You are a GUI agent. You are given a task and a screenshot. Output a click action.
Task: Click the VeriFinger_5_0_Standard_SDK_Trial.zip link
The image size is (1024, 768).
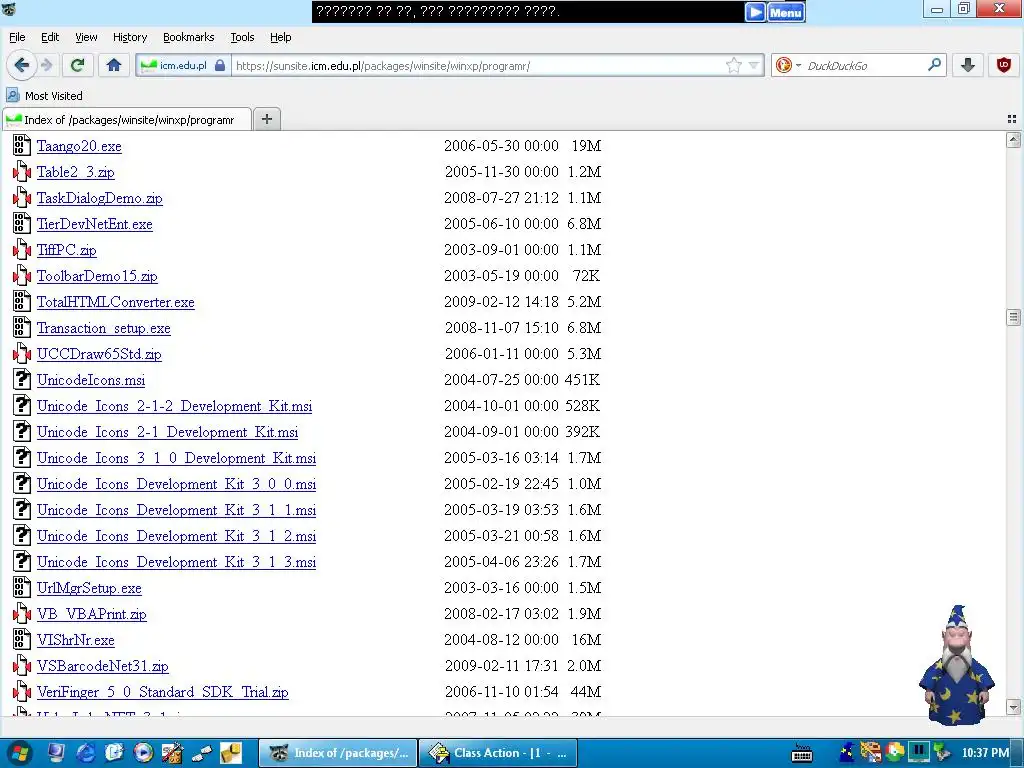click(163, 692)
